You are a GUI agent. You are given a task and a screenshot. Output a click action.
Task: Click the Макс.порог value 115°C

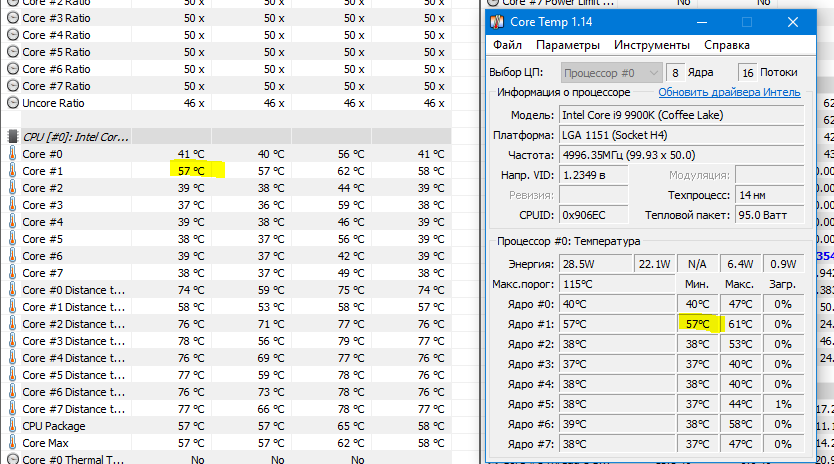[x=617, y=284]
